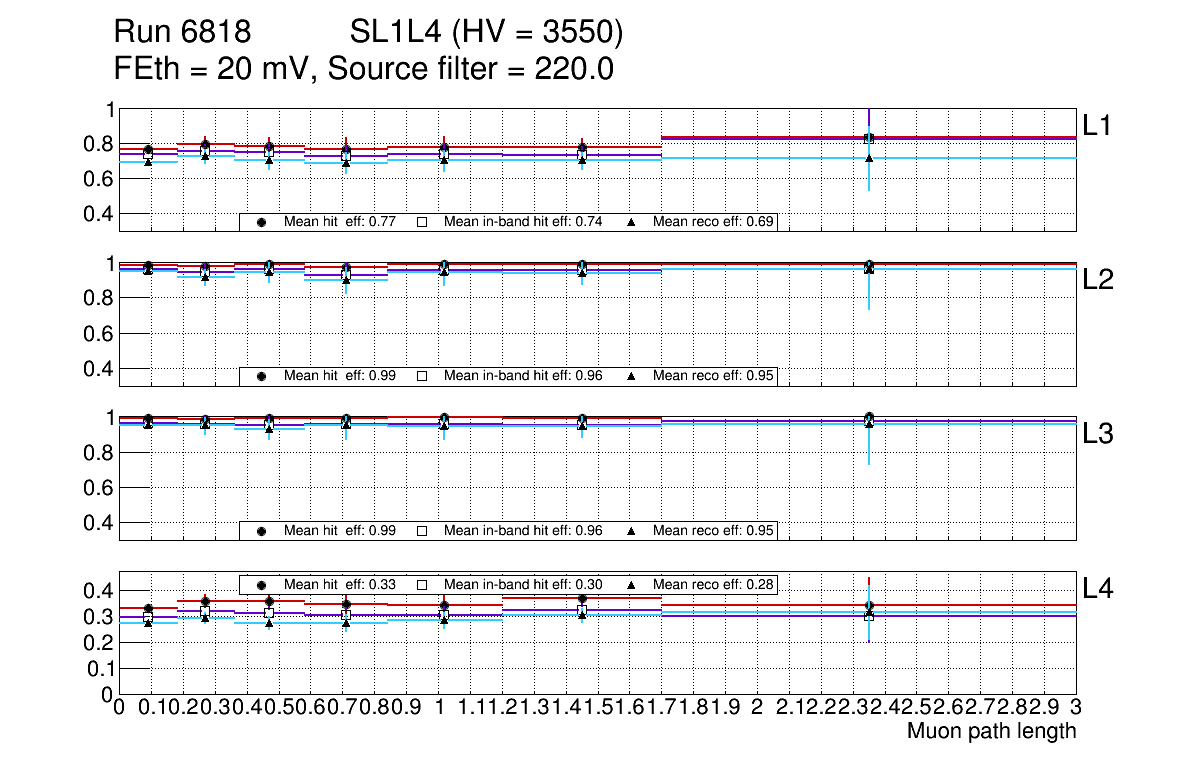Viewport: 1196px width, 772px height.
Task: Click the open square legend marker in L1 panel
Action: tap(422, 222)
